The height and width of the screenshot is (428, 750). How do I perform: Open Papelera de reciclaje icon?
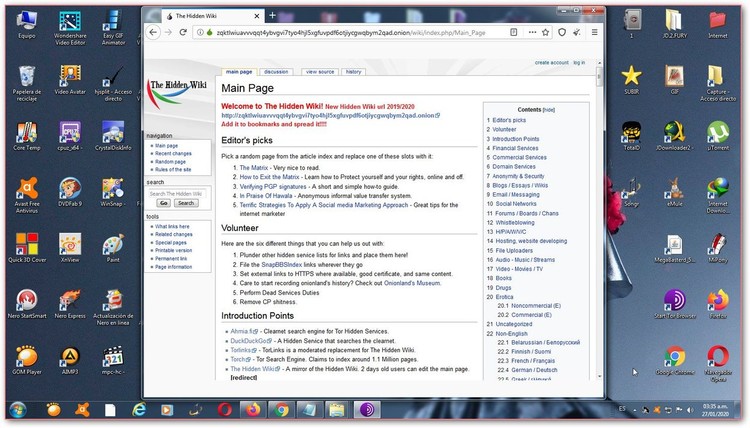click(27, 83)
